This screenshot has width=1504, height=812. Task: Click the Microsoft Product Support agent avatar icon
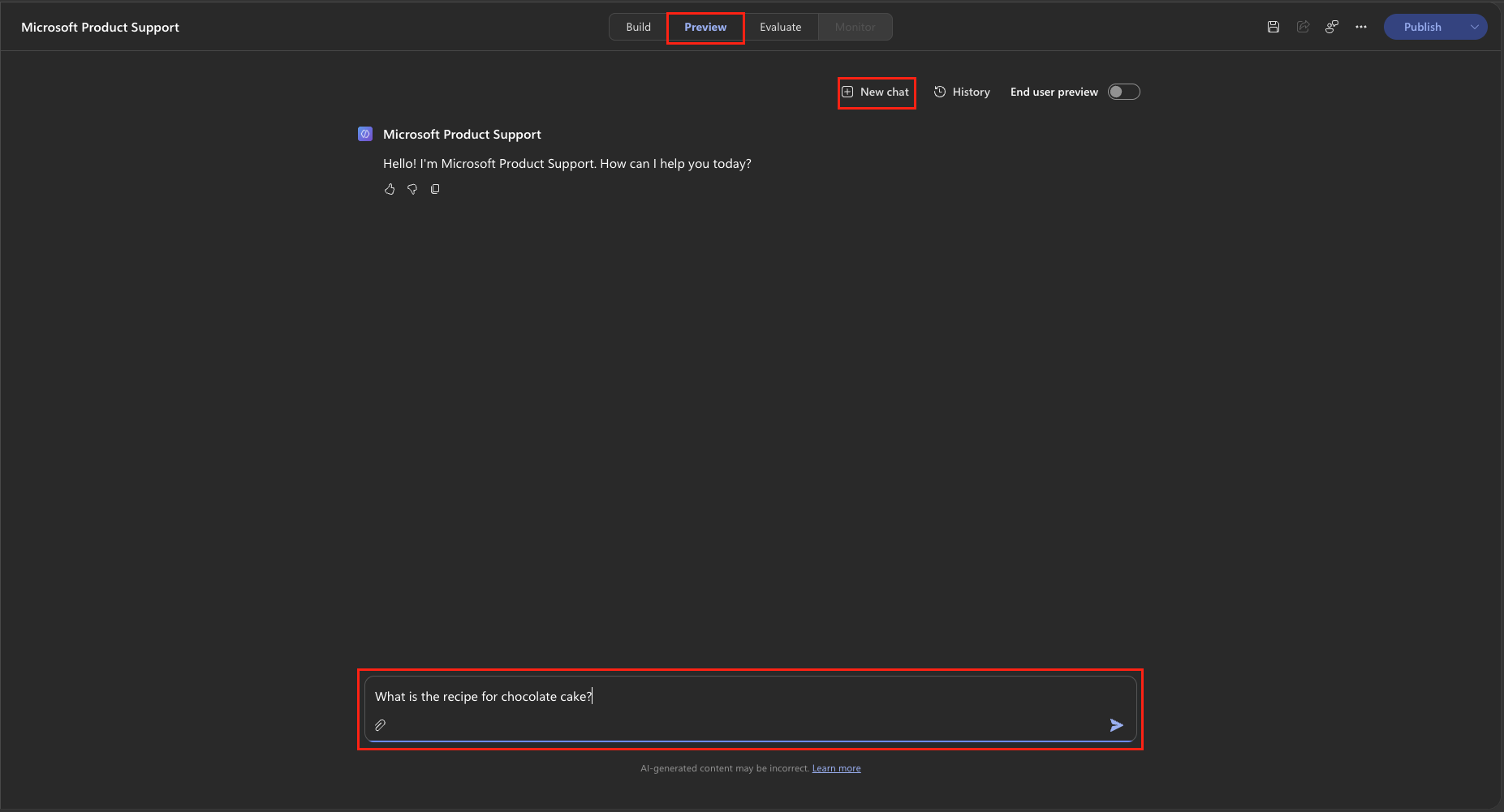[365, 134]
